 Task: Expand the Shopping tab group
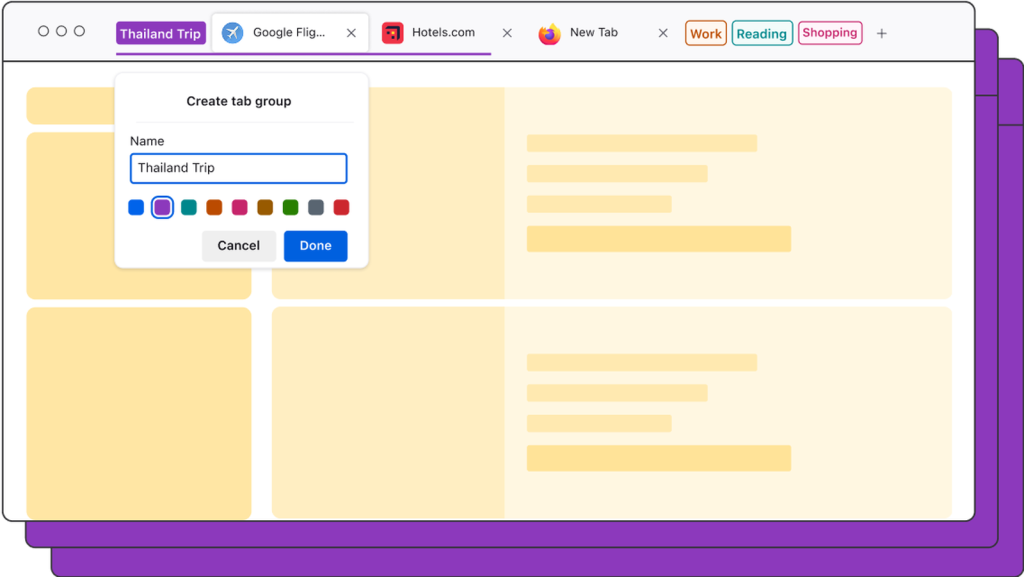coord(830,32)
